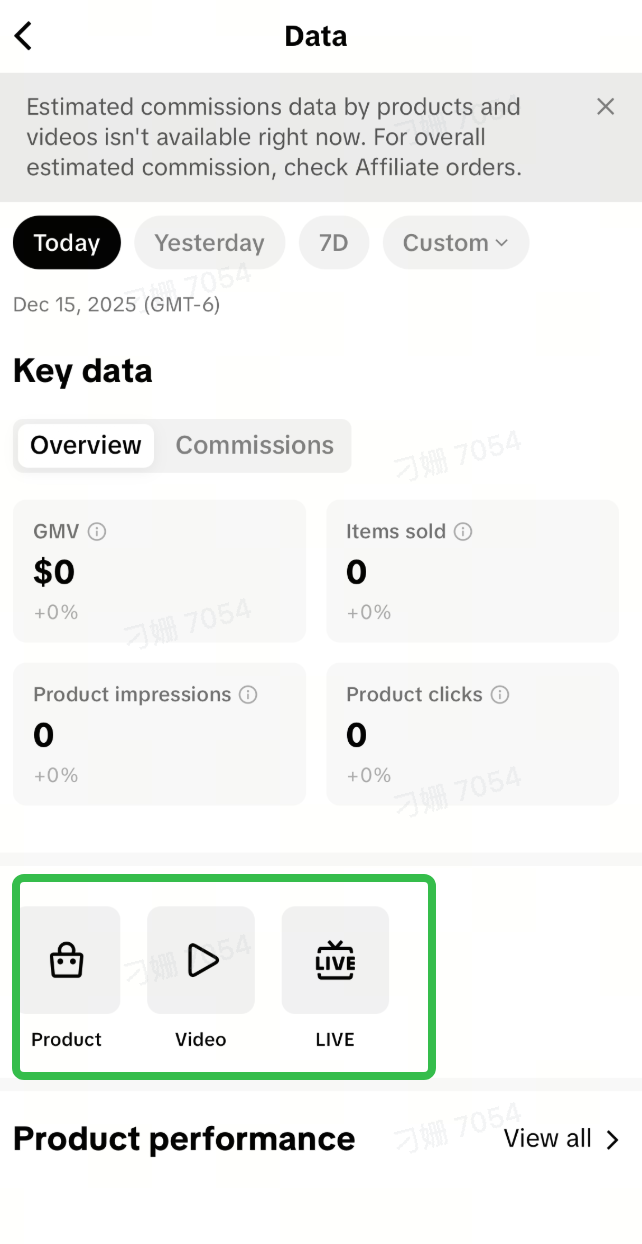Viewport: 642px width, 1244px height.
Task: Tap the Product impressions card
Action: click(159, 734)
